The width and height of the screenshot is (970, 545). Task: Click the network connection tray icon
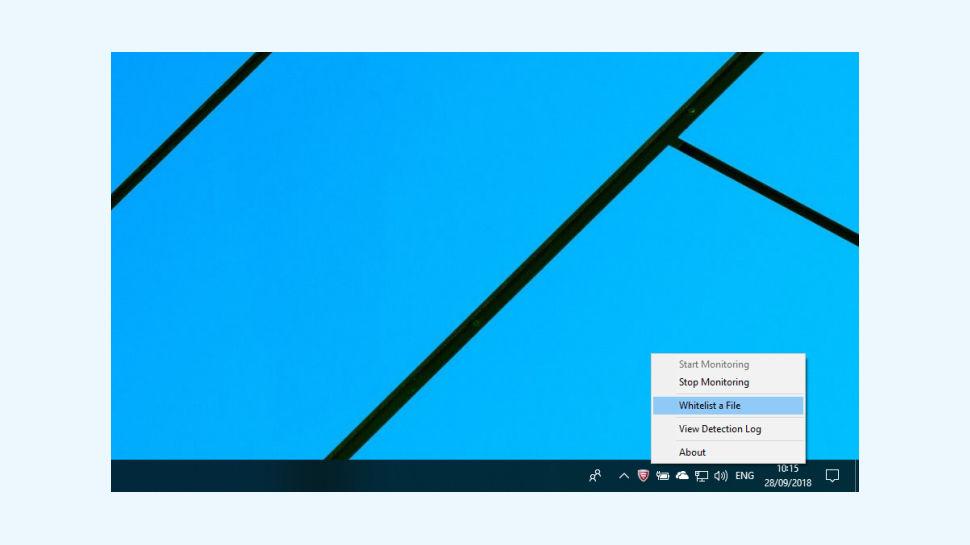(702, 476)
